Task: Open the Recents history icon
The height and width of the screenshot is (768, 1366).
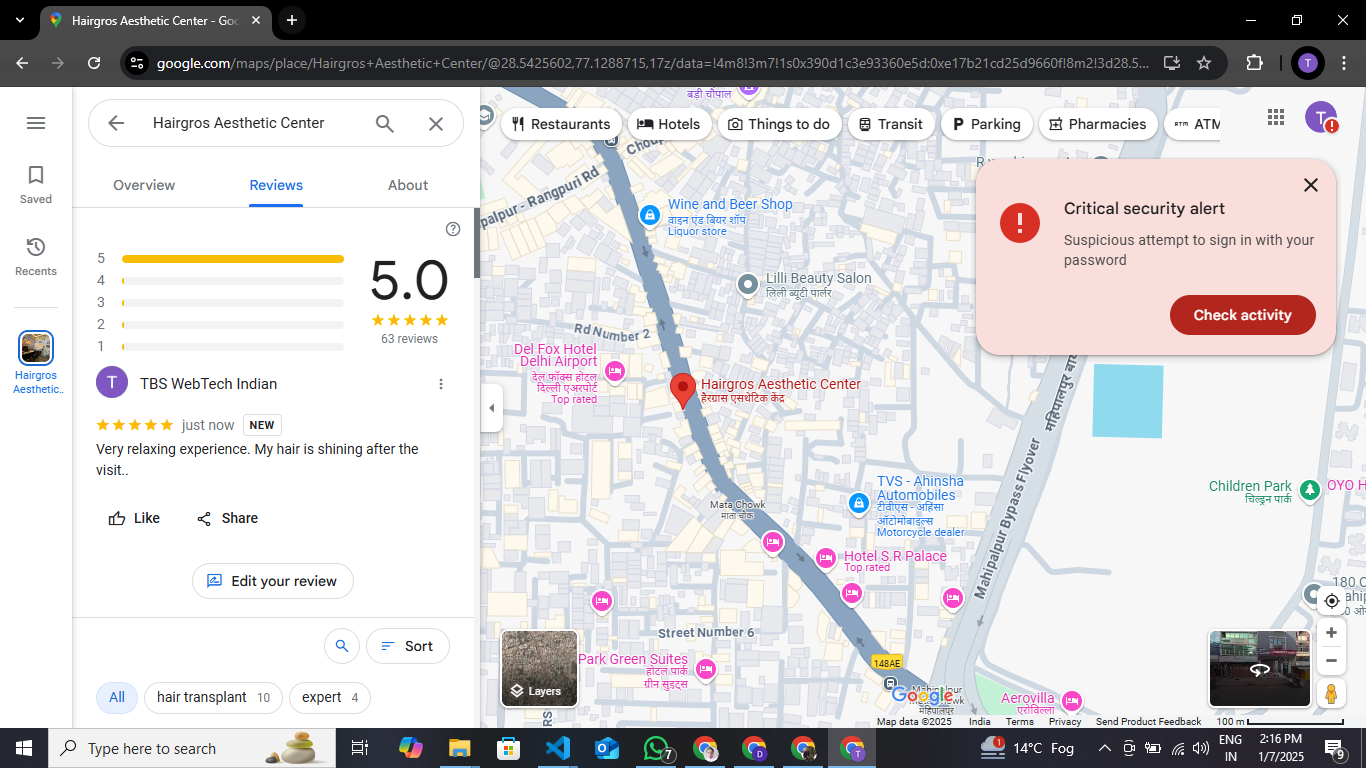Action: click(x=36, y=247)
